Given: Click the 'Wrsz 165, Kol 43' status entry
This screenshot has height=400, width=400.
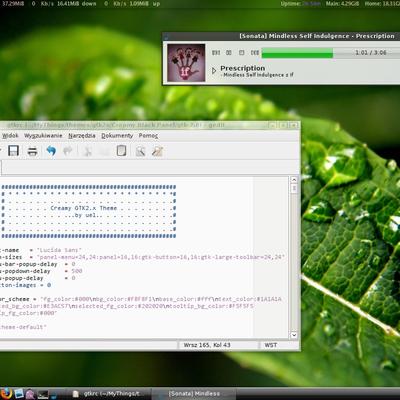Looking at the screenshot, I should [x=207, y=345].
